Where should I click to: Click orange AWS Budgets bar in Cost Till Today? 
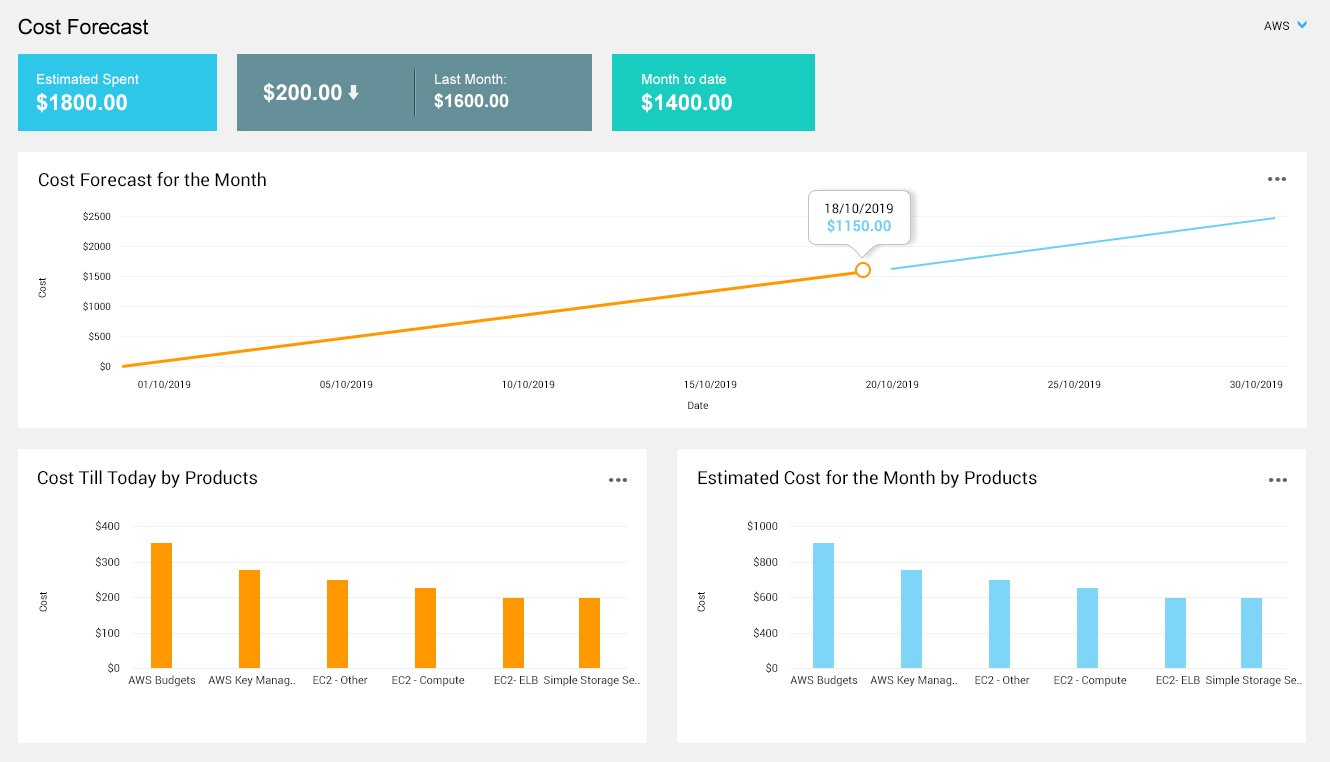click(x=161, y=606)
